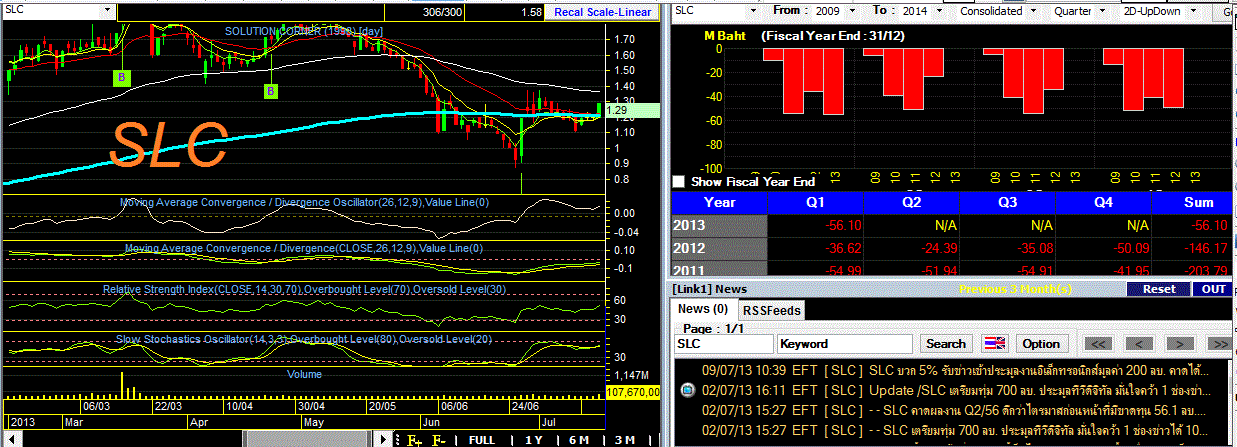Click the news Option button
1237x447 pixels.
coord(1040,343)
